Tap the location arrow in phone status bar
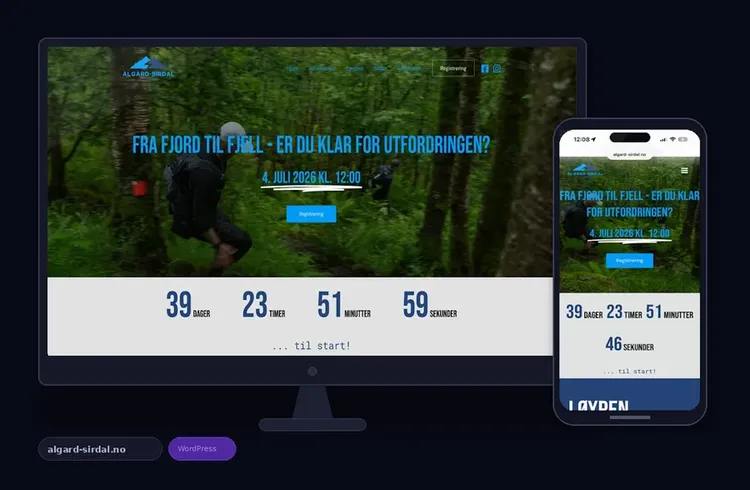Viewport: 750px width, 490px height. point(594,139)
